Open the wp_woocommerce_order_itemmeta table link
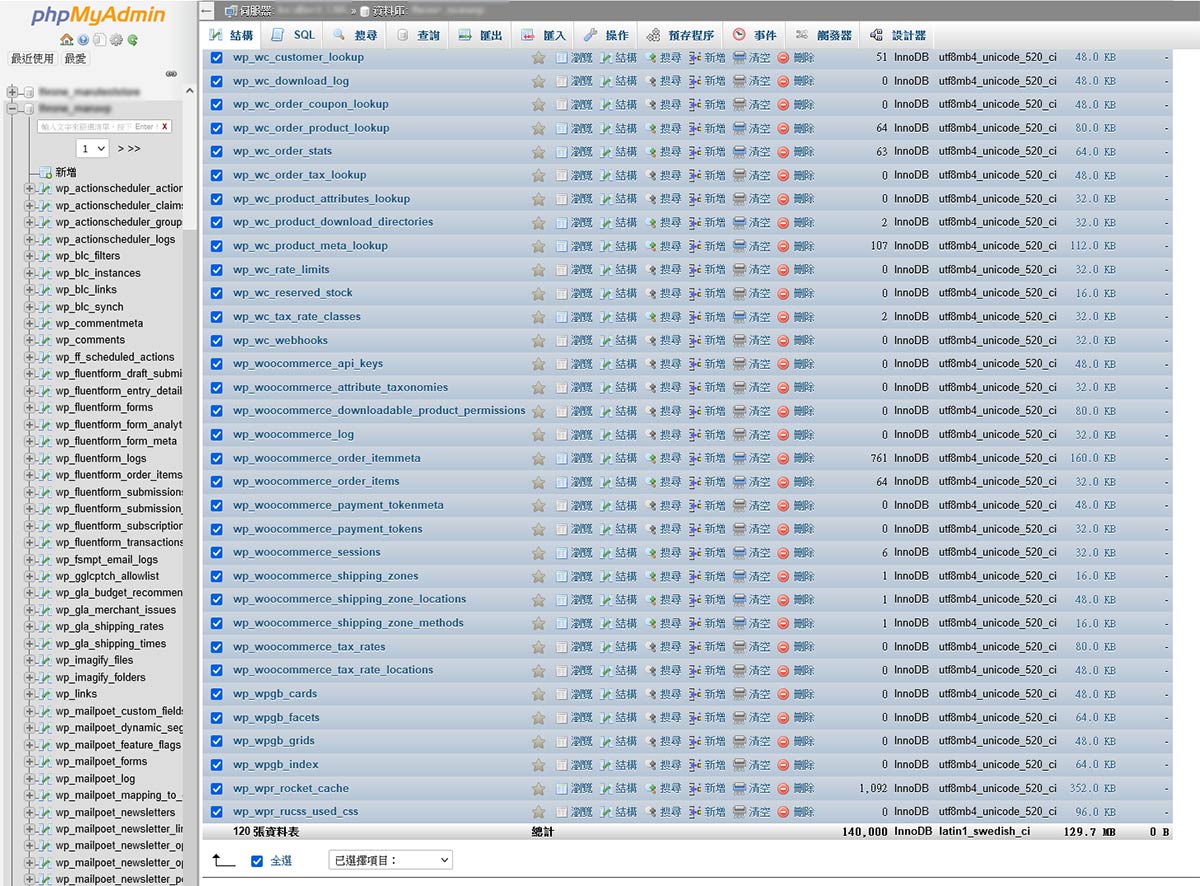1200x886 pixels. pyautogui.click(x=327, y=458)
